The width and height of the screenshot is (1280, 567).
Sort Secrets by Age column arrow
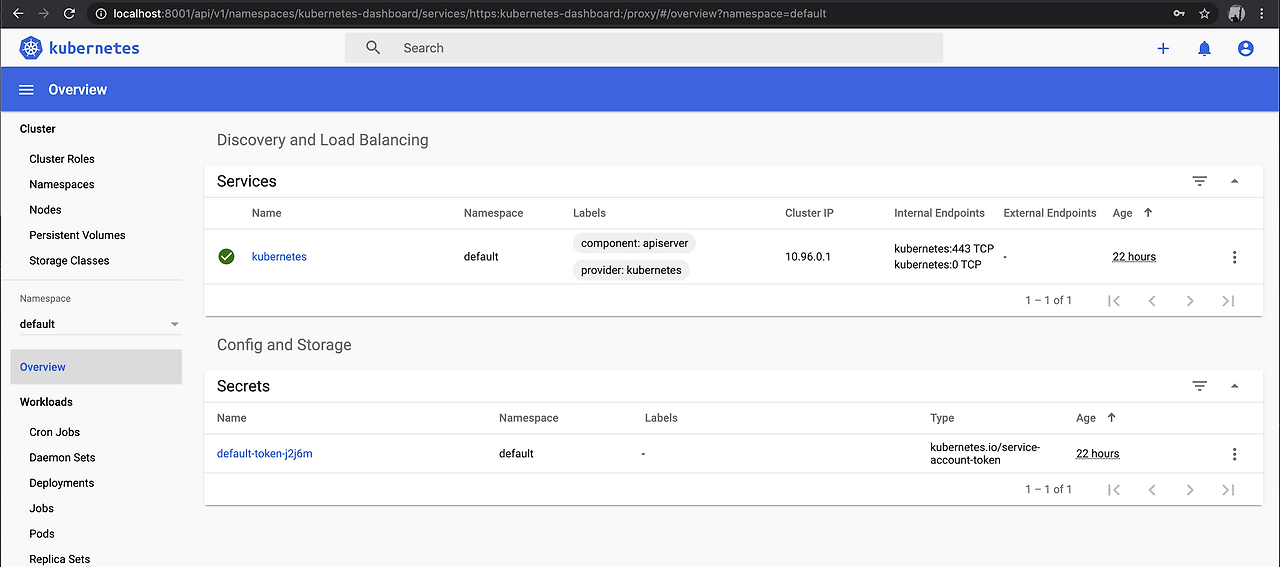tap(1111, 418)
